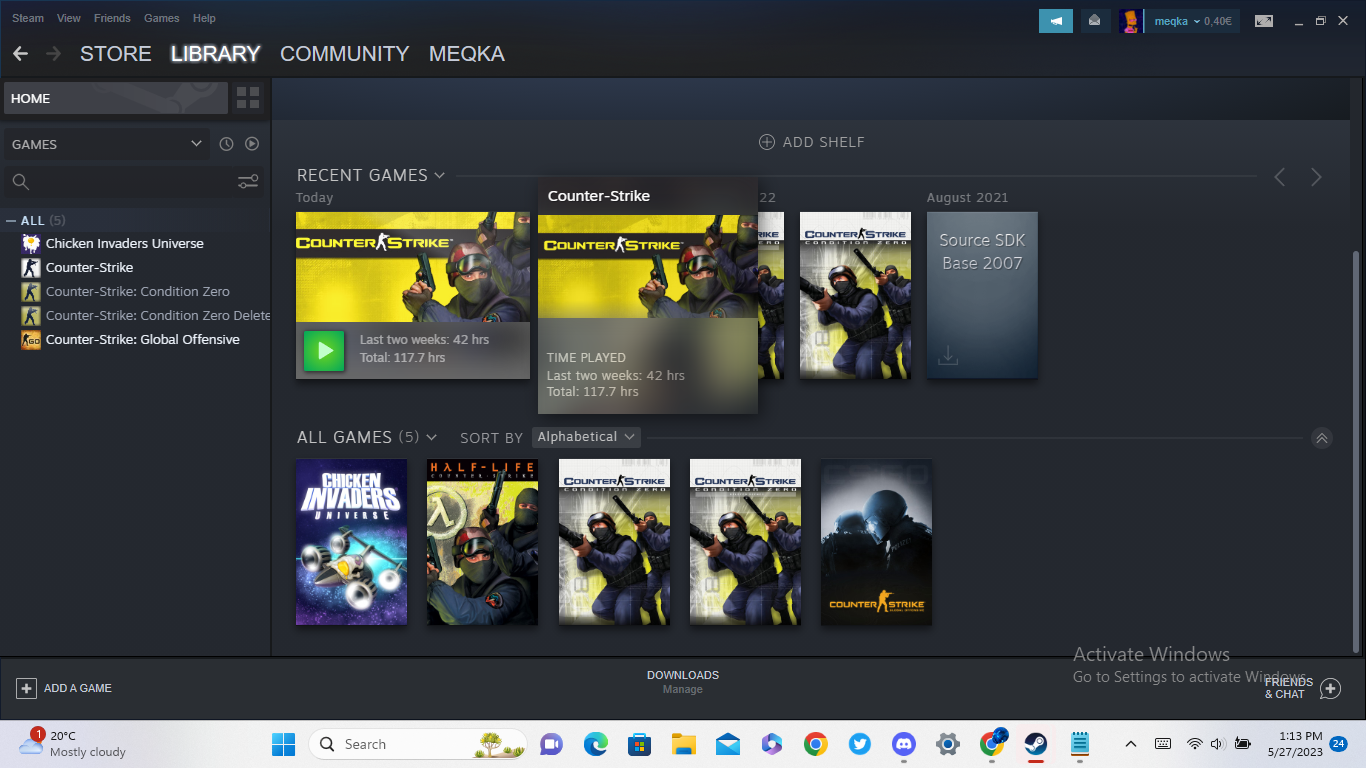Viewport: 1366px width, 768px height.
Task: Open the Alphabetical sort dropdown
Action: click(586, 437)
